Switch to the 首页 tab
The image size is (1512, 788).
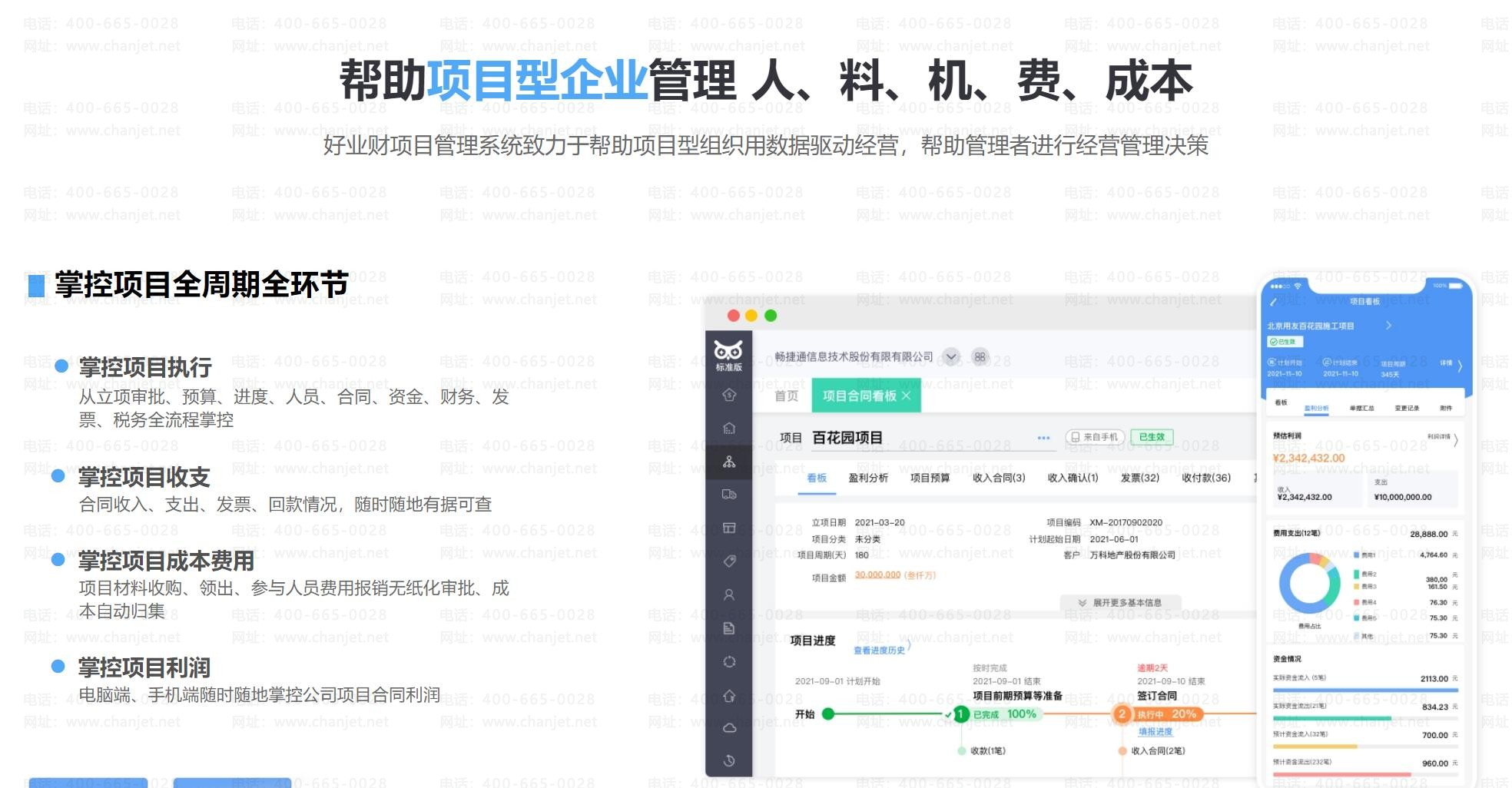coord(786,396)
